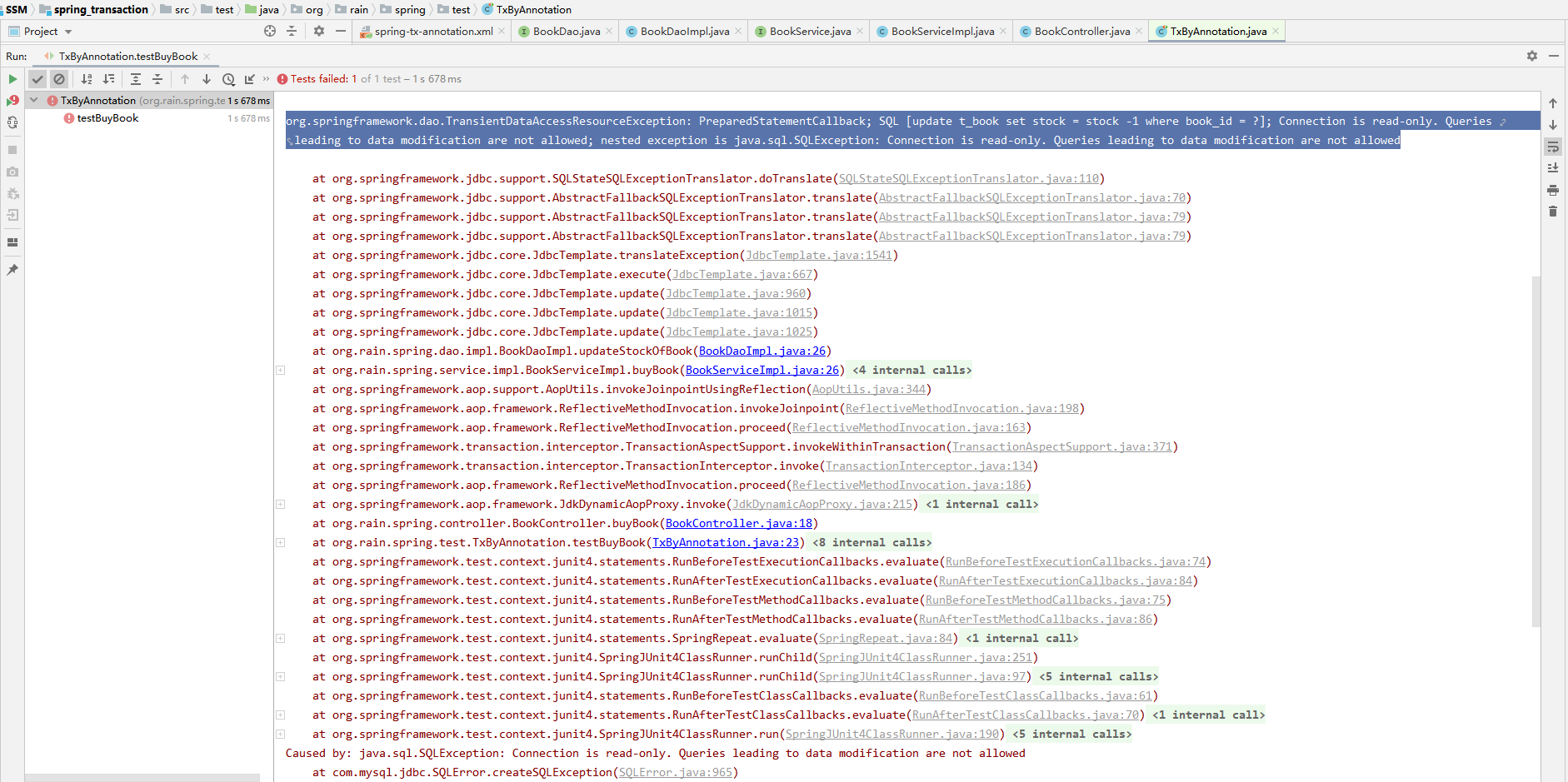Select the SSM breadcrumb
The height and width of the screenshot is (782, 1568).
16,10
